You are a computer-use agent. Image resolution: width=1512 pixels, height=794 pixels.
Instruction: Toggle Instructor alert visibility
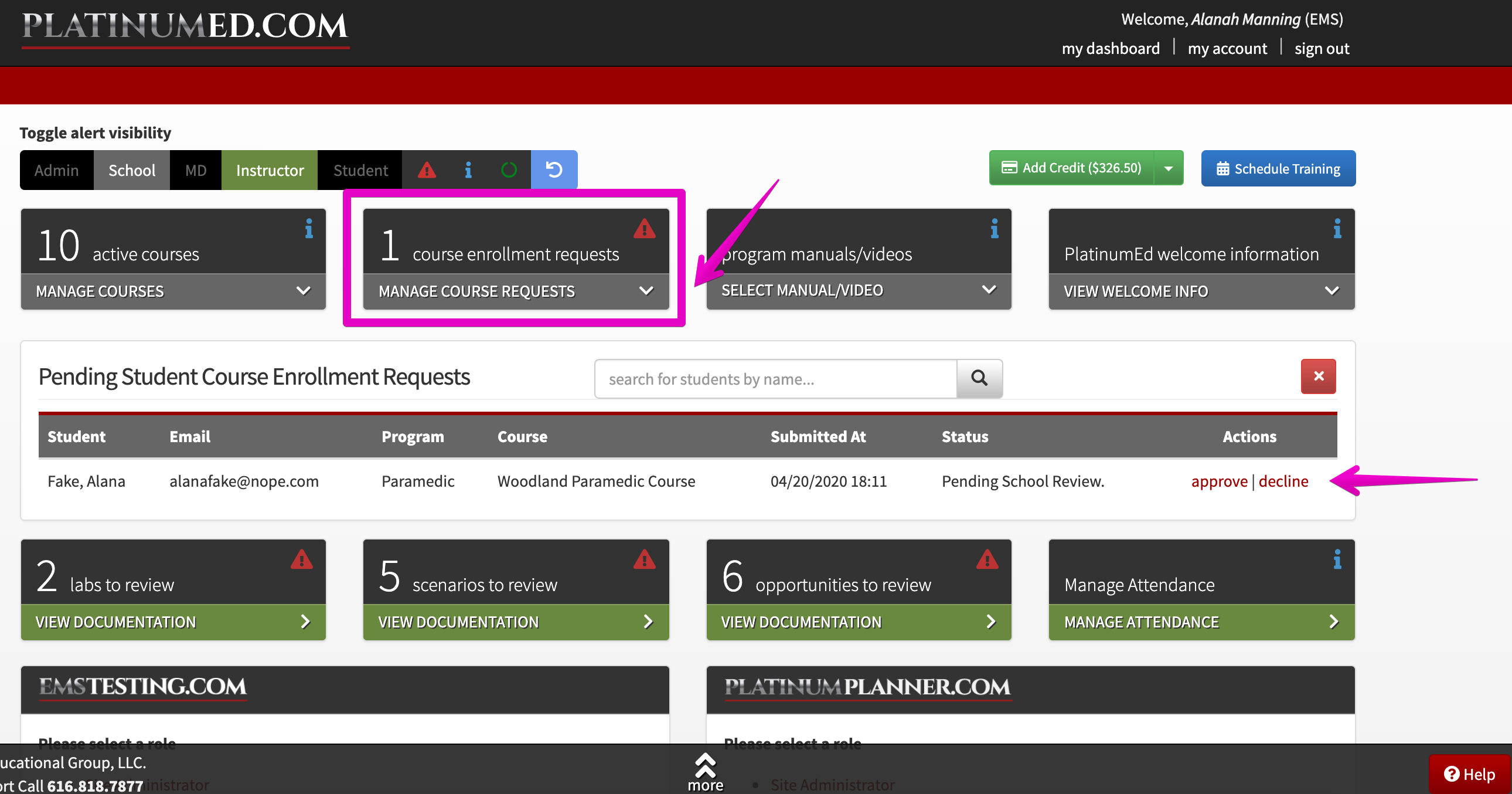270,170
